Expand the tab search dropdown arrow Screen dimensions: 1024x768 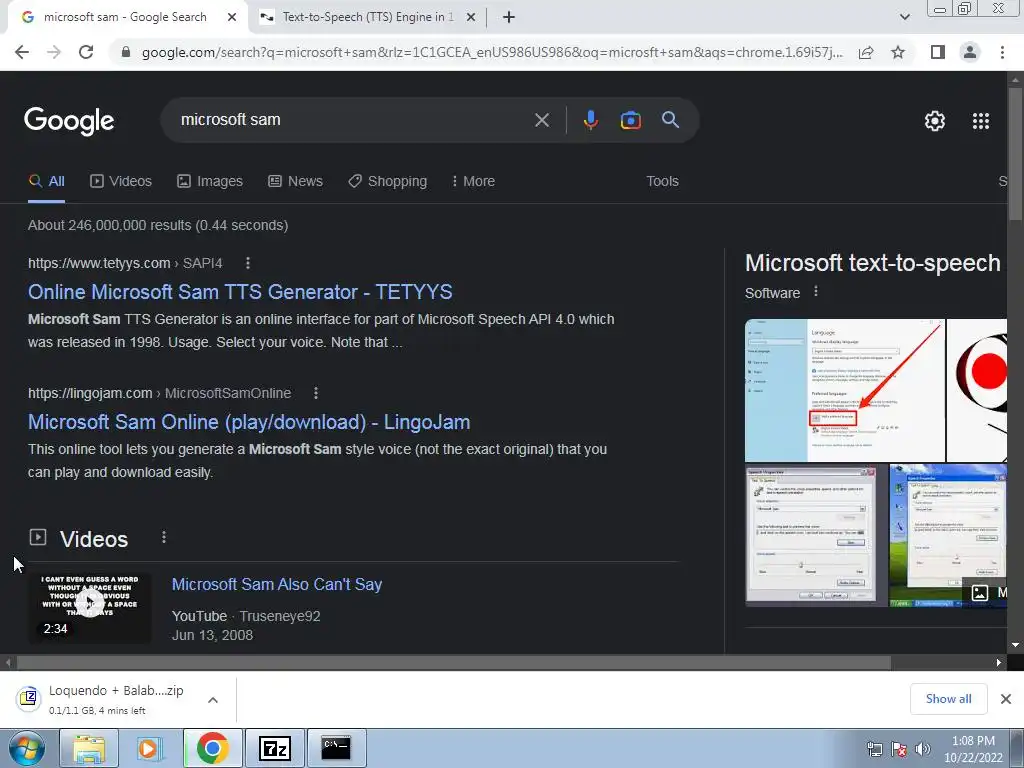pyautogui.click(x=904, y=18)
